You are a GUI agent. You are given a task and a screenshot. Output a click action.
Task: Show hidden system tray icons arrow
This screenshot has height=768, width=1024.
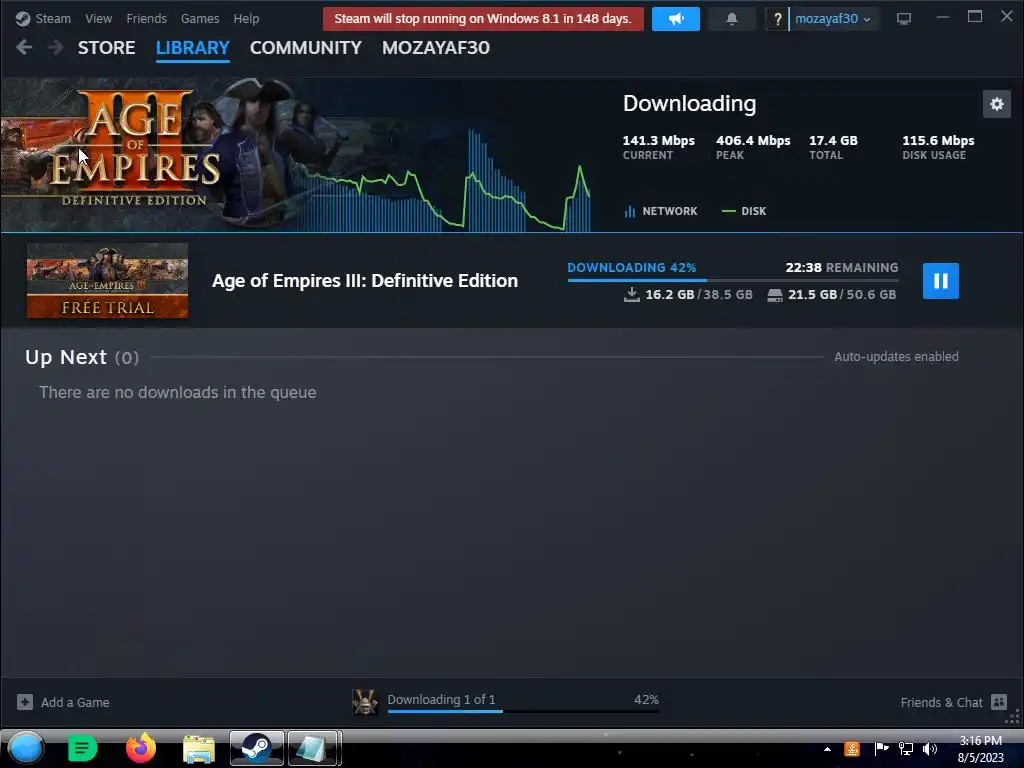(x=827, y=749)
